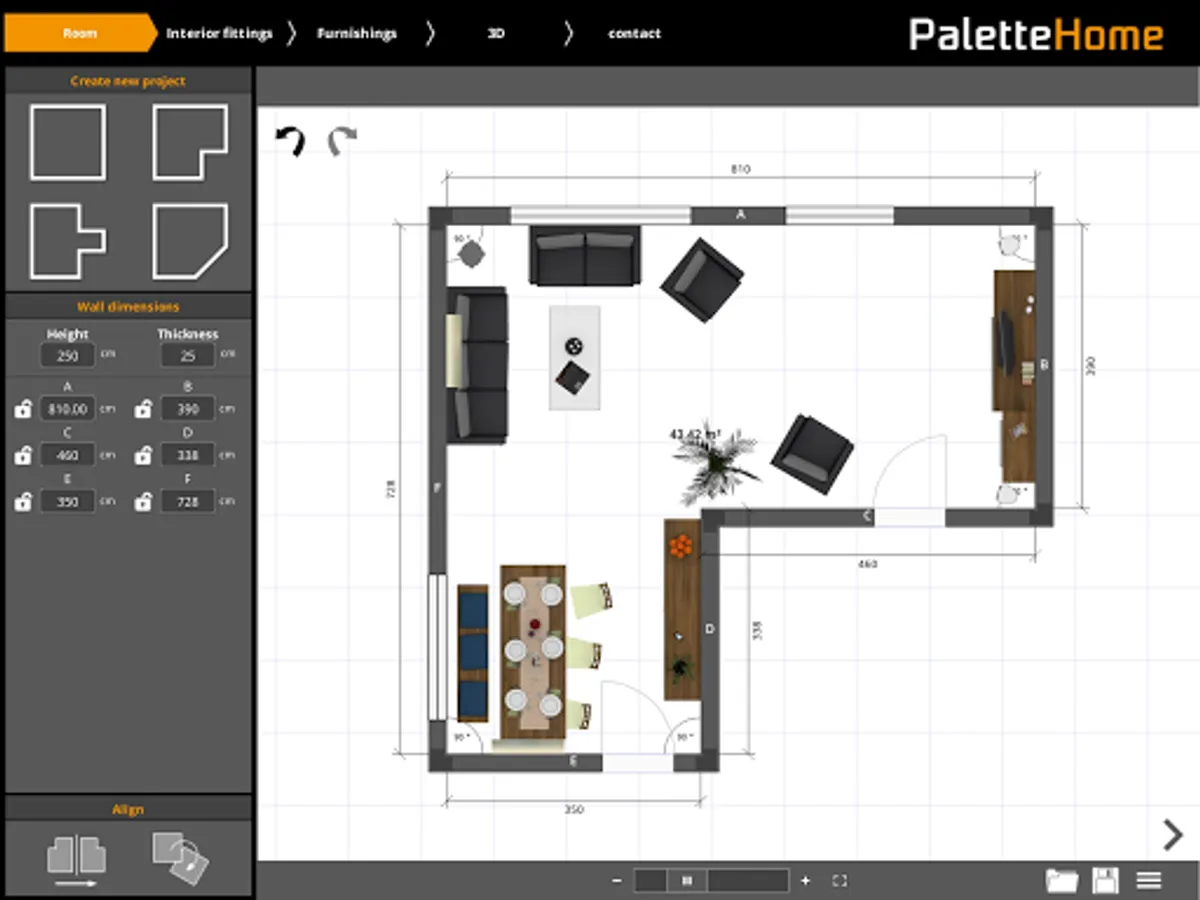This screenshot has height=900, width=1200.
Task: Switch to 3D view tab
Action: pyautogui.click(x=496, y=33)
